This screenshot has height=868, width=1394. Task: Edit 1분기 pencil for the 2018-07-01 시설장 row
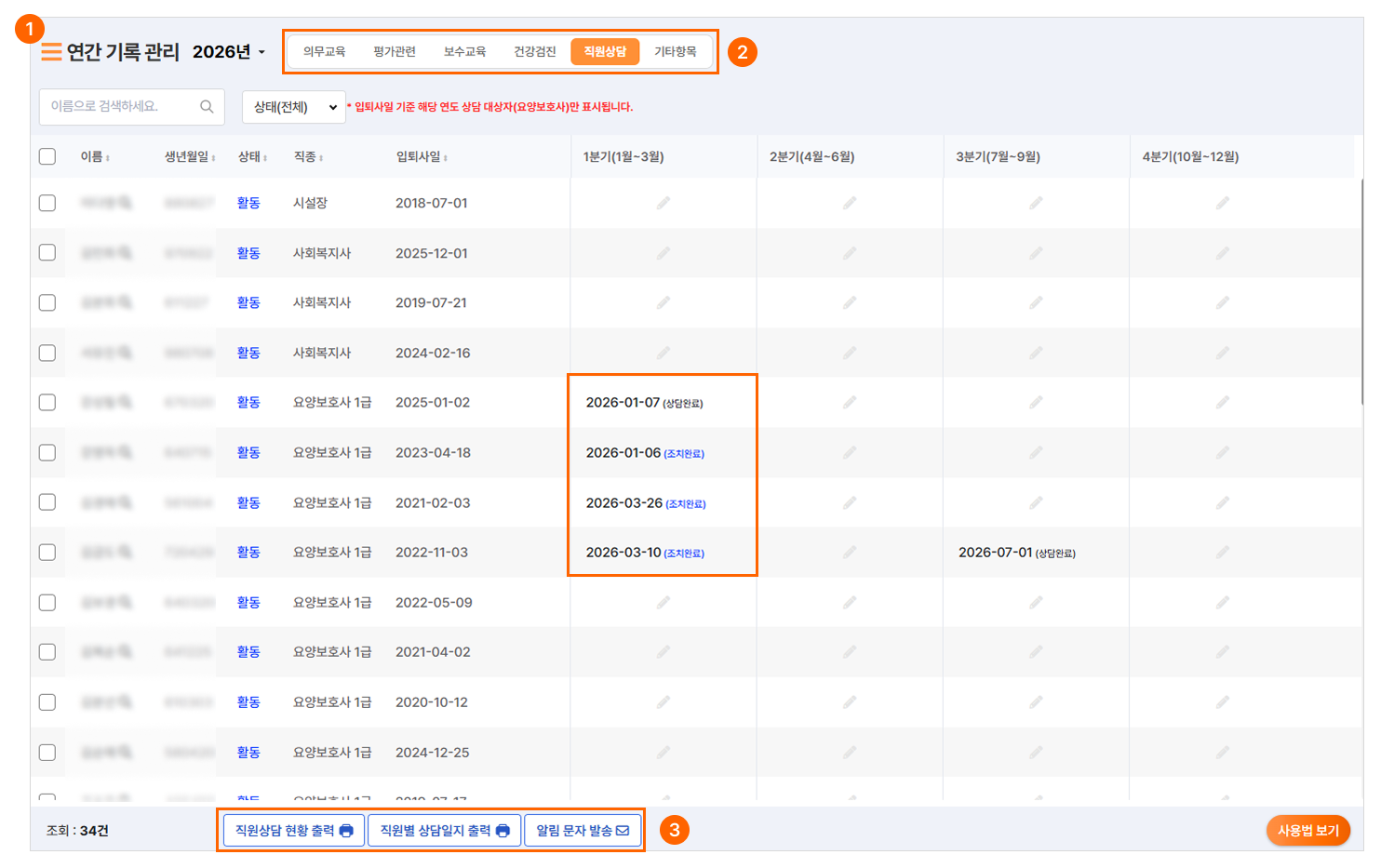(663, 203)
